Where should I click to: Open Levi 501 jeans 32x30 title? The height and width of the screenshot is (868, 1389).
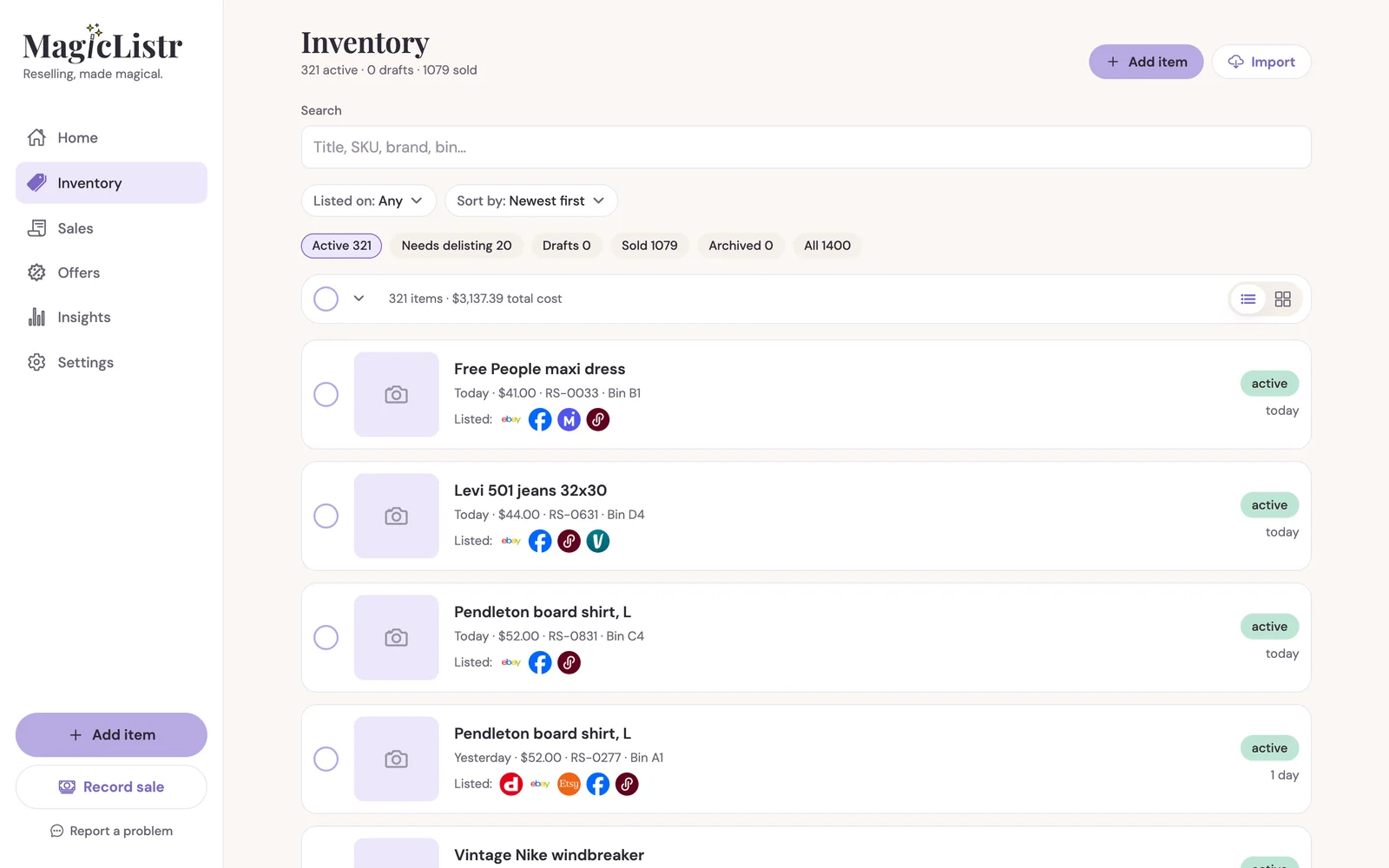(x=530, y=491)
